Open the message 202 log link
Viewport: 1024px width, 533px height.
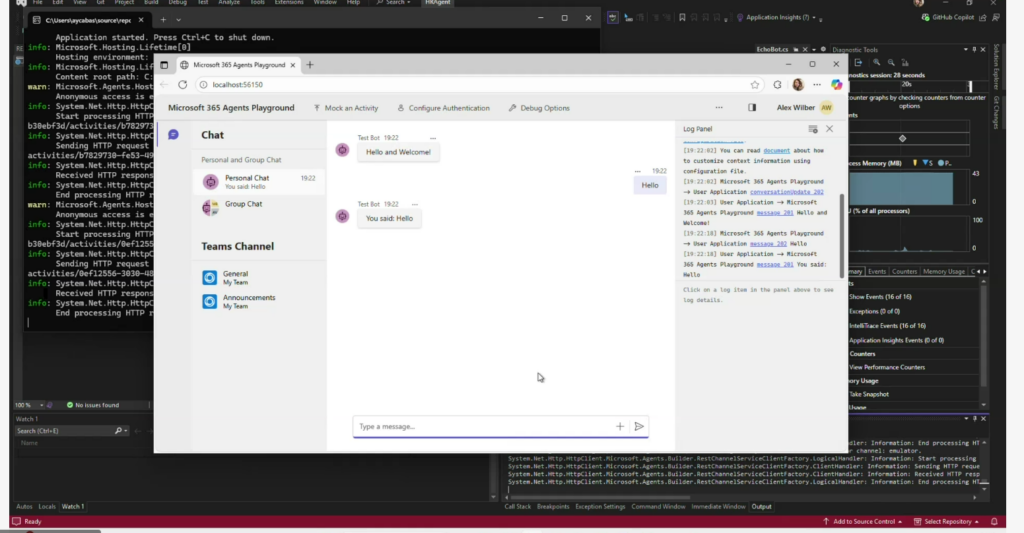(x=768, y=244)
